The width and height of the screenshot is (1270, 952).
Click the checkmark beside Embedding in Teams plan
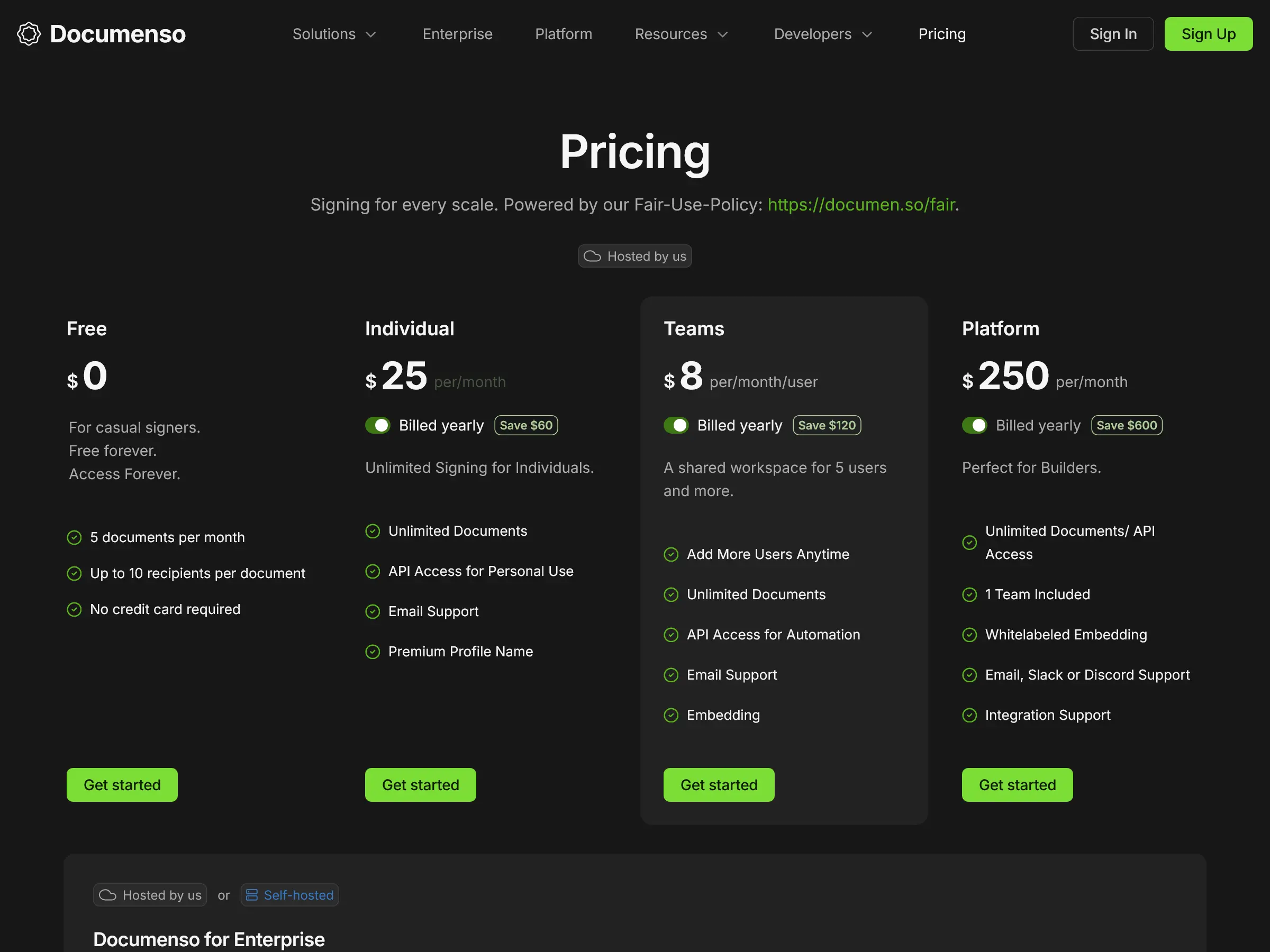(671, 715)
